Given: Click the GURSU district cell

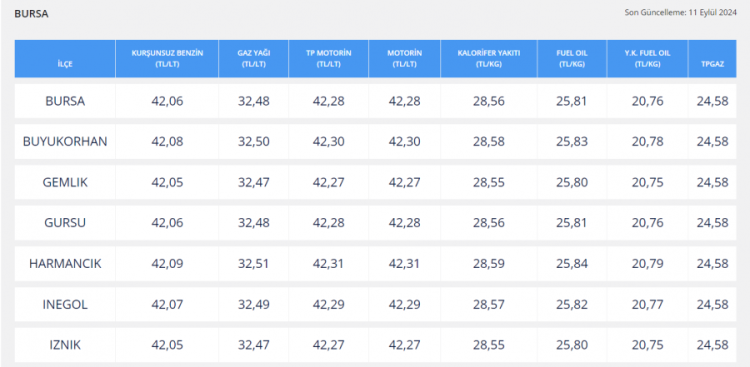Looking at the screenshot, I should click(65, 222).
